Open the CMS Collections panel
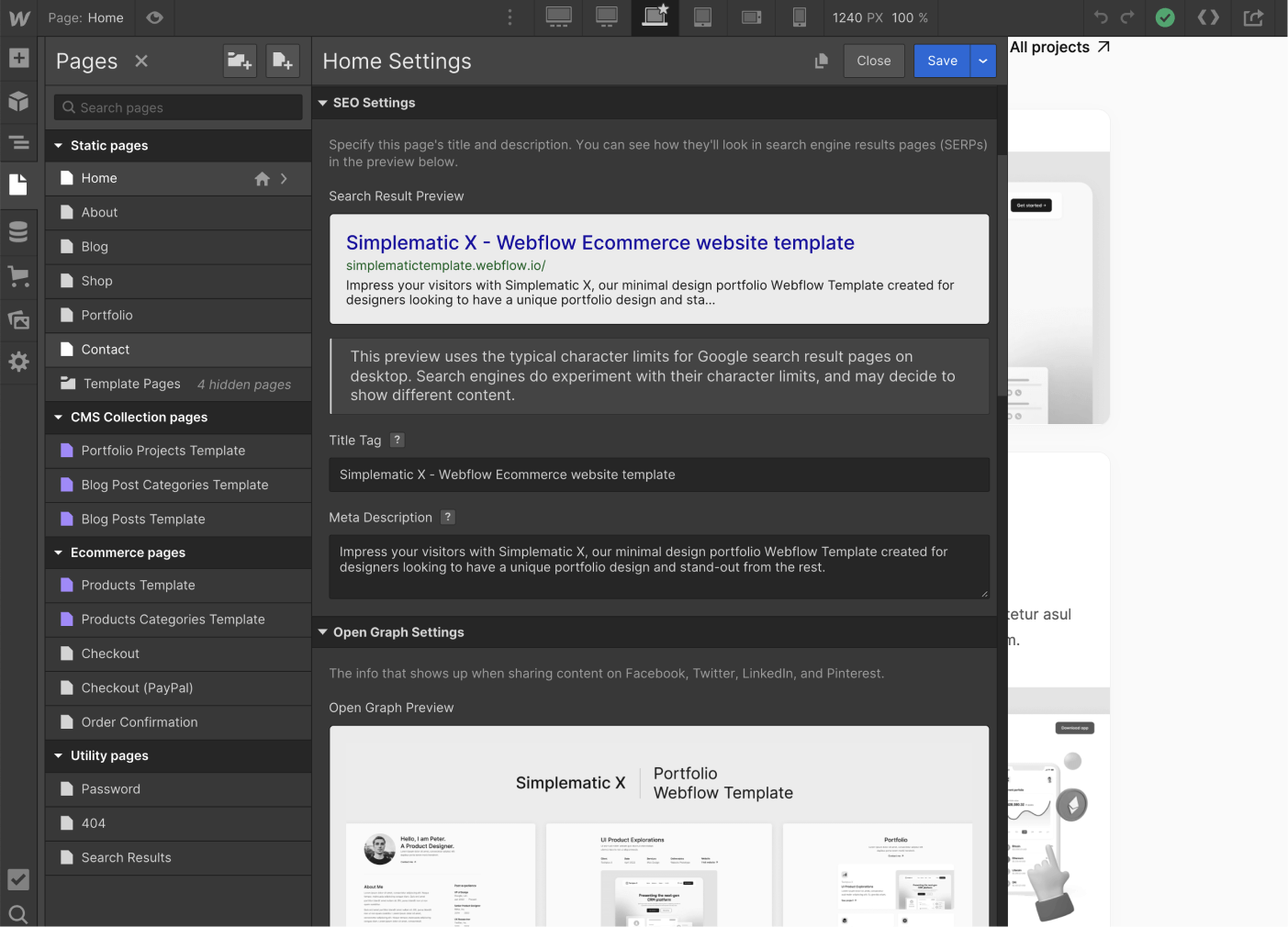 [18, 231]
